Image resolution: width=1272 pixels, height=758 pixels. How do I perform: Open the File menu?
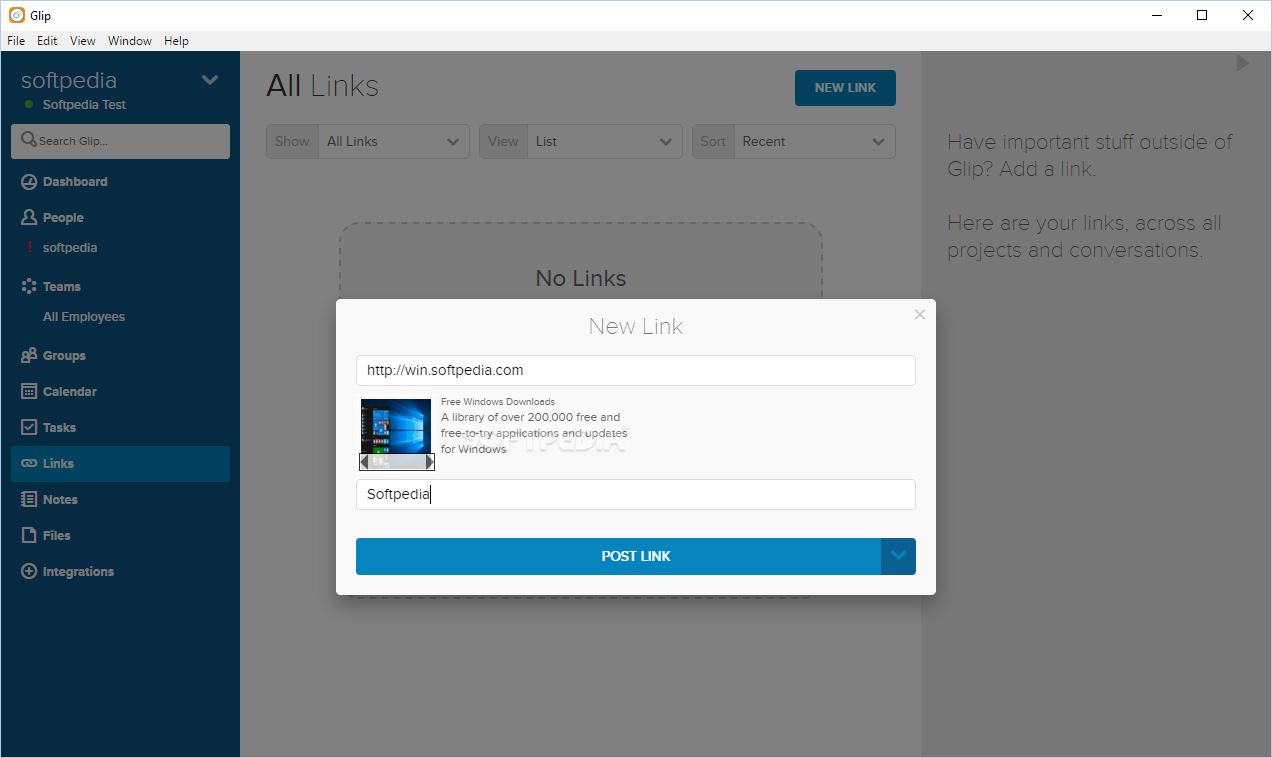16,41
